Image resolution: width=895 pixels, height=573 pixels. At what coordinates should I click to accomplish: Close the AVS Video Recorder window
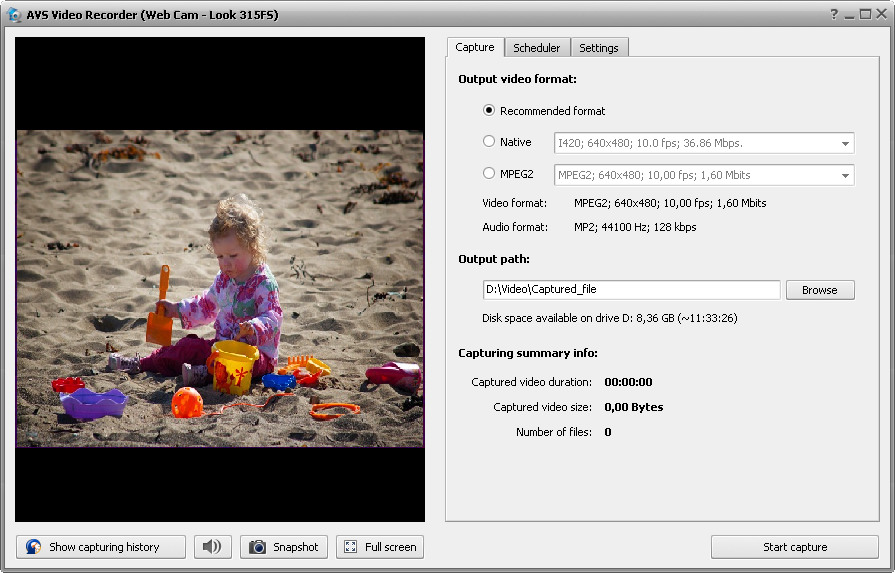pos(881,14)
